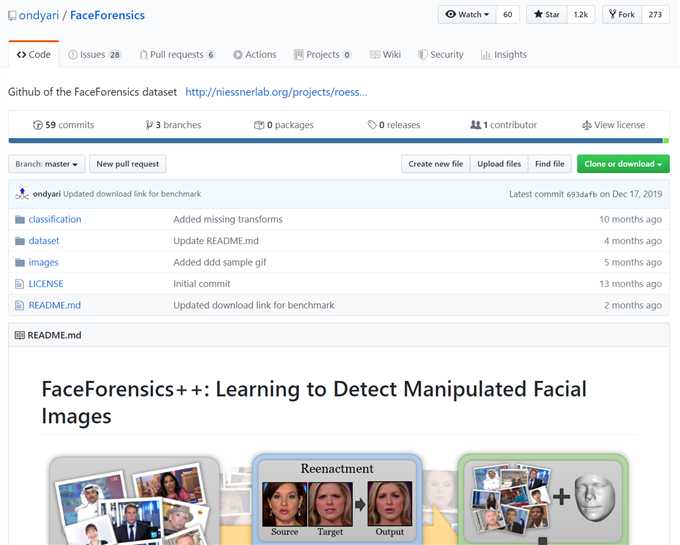Screen dimensions: 680x545
Task: Open commit hash 693dafb
Action: click(x=582, y=194)
